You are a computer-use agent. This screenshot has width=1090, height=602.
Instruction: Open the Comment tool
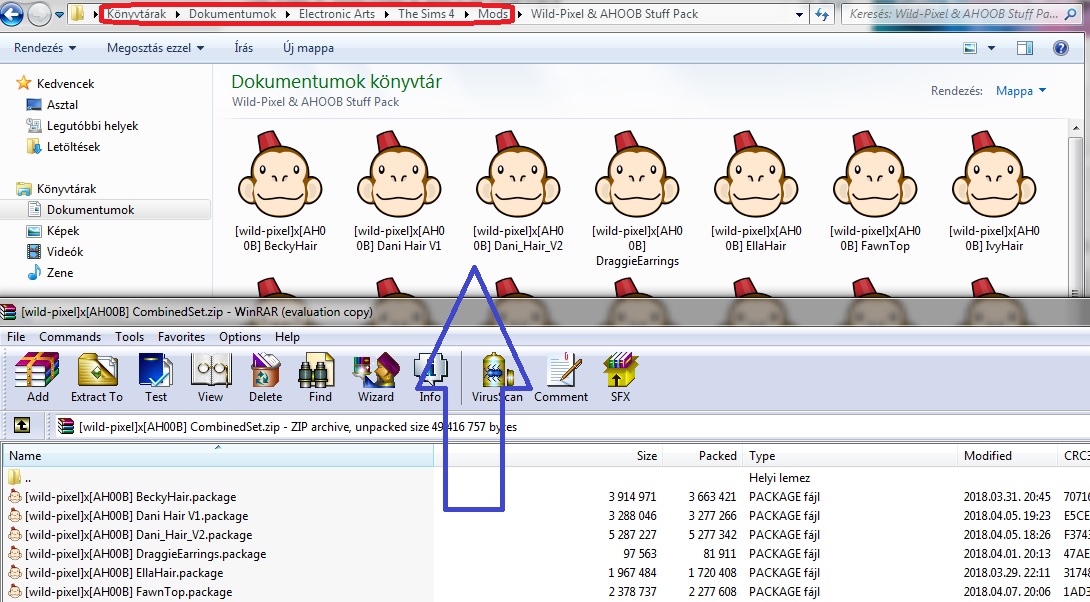(x=561, y=377)
